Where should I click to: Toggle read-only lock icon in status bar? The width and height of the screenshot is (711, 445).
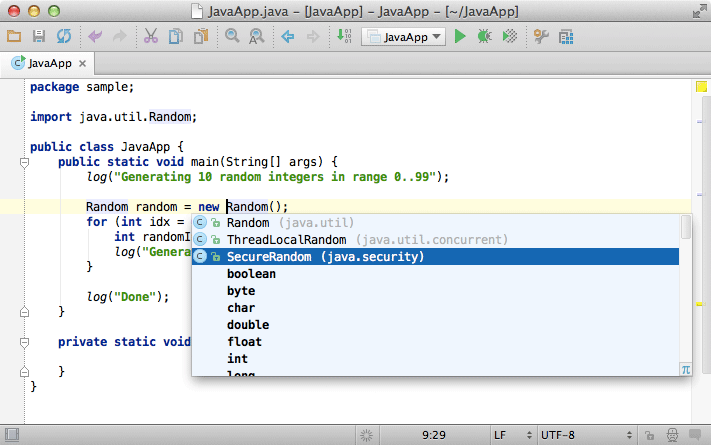[x=649, y=436]
